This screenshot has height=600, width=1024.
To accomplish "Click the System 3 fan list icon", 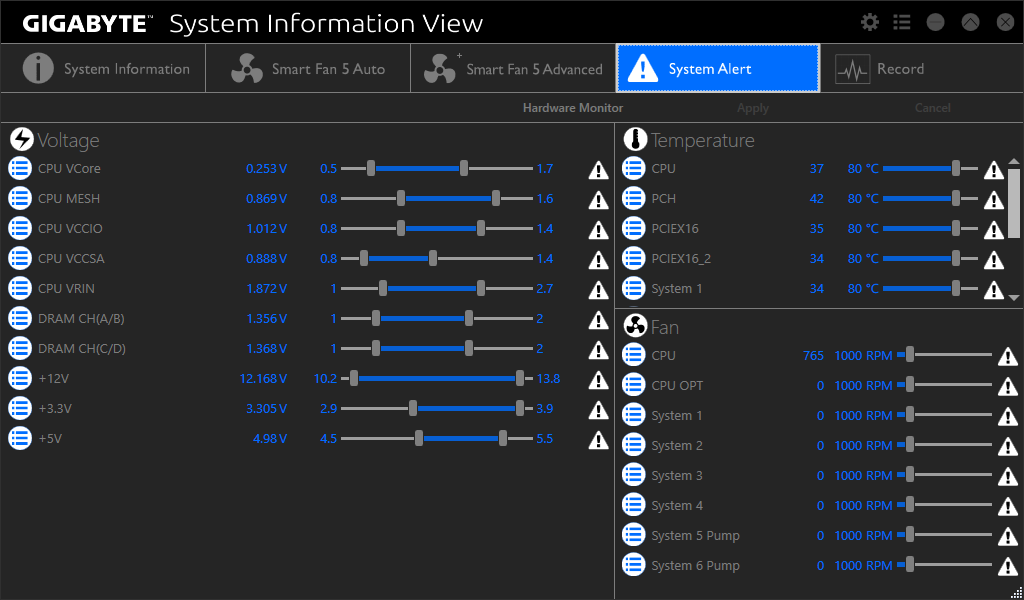I will click(633, 475).
